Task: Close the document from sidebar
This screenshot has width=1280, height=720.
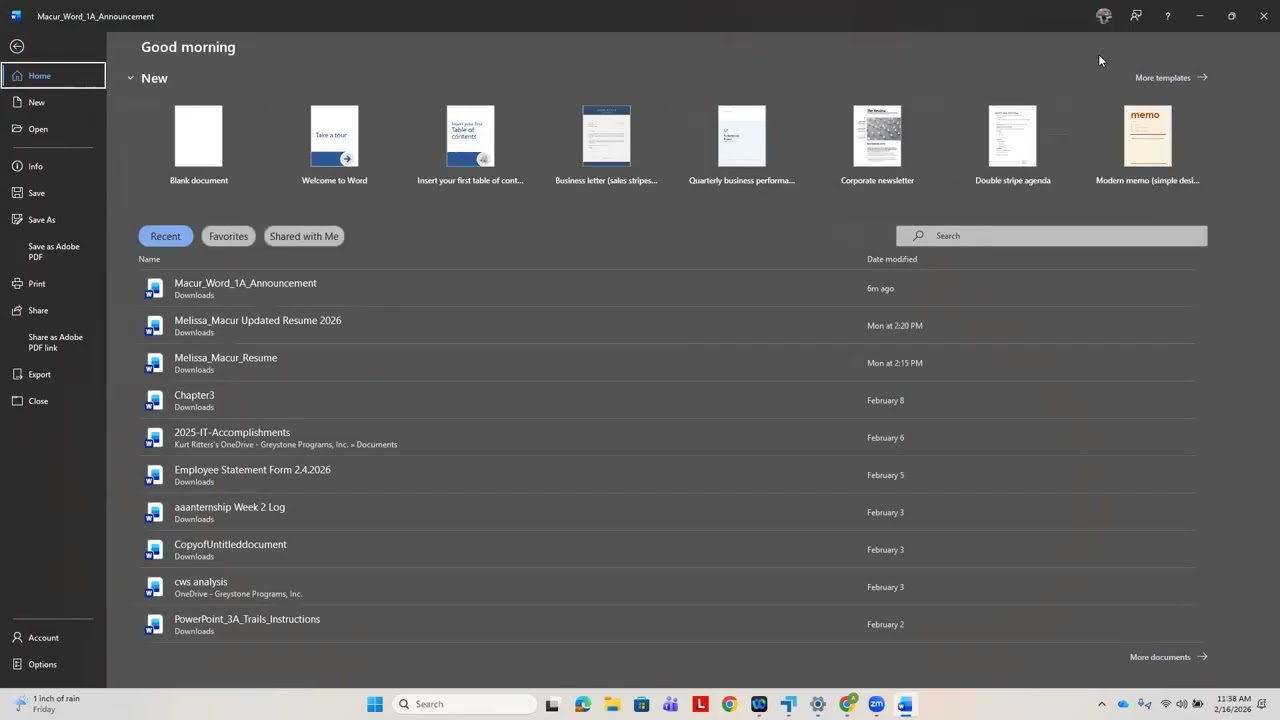Action: click(x=54, y=401)
